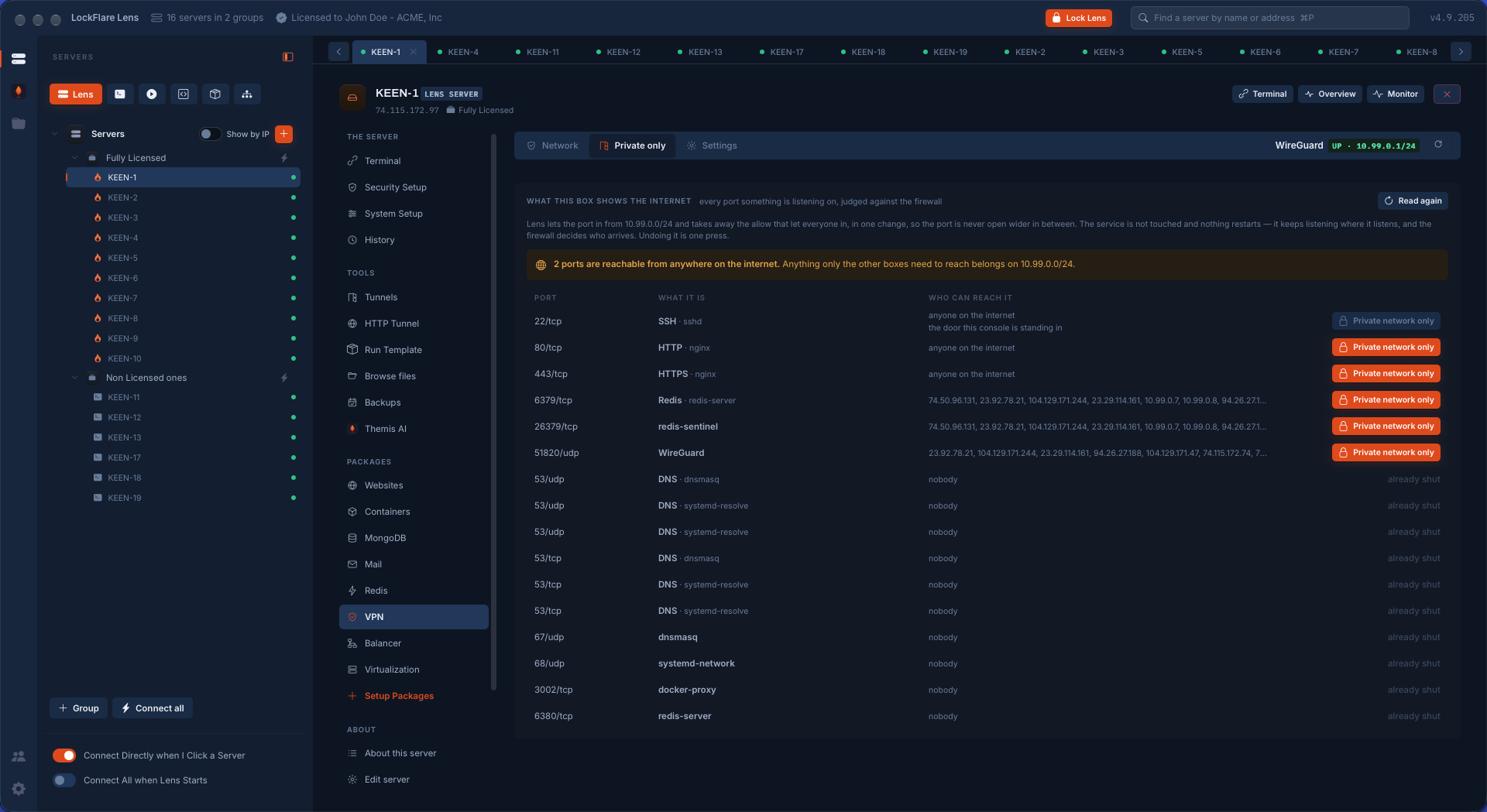Screen dimensions: 1487x812
Task: Open About this server
Action: click(414, 753)
